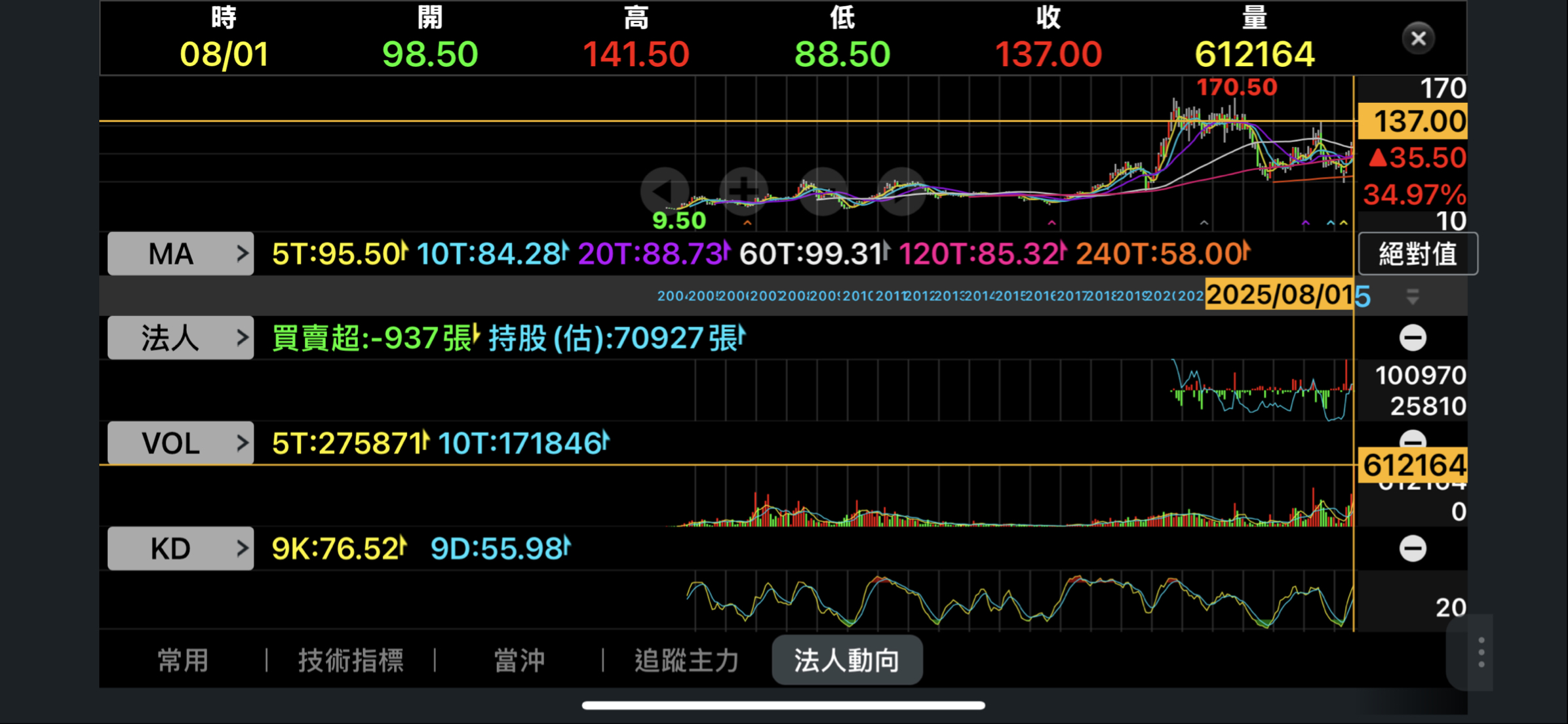The height and width of the screenshot is (724, 1568).
Task: Open the 法人 indicator selector
Action: coord(180,338)
